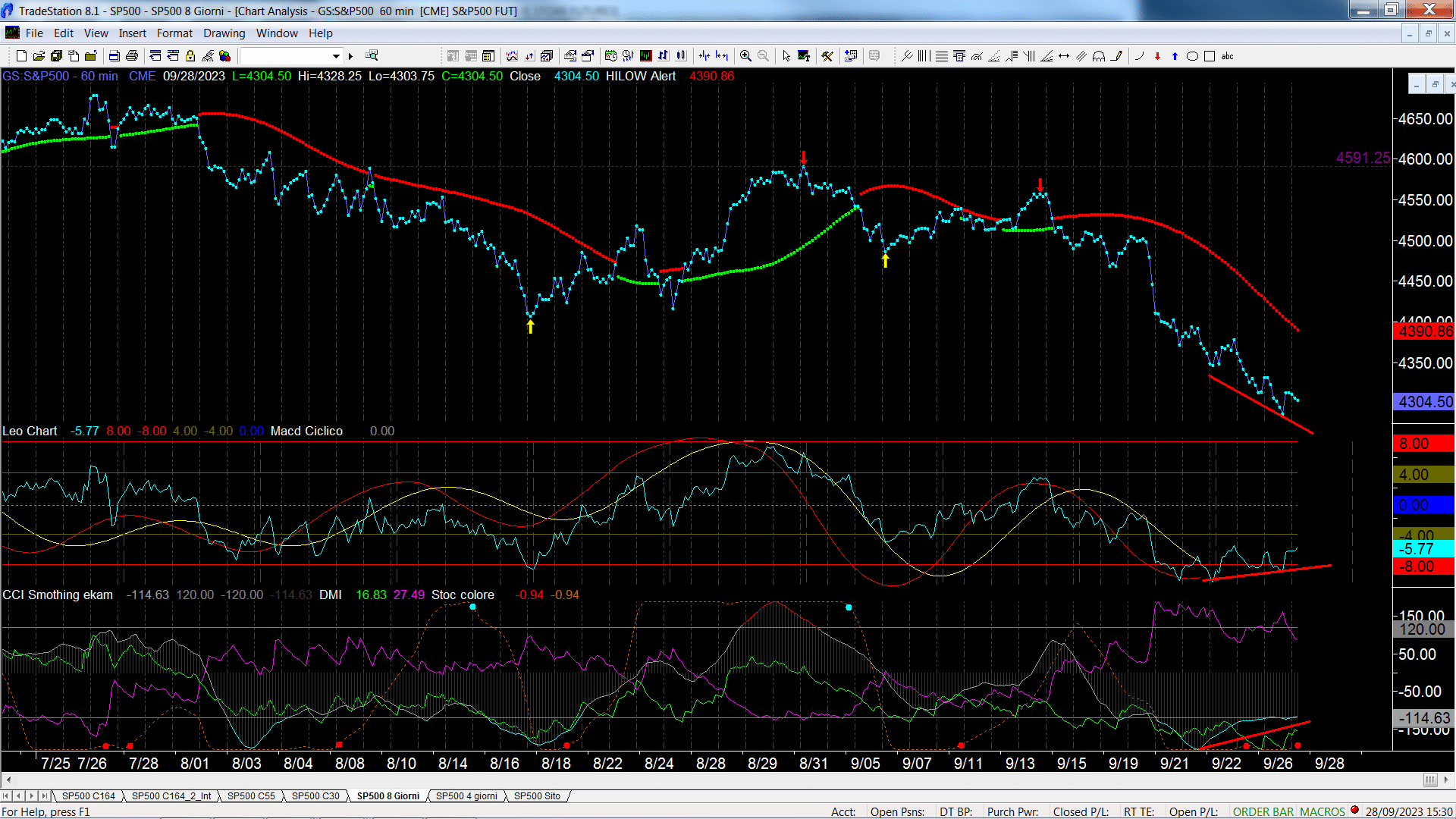Select the hammer tools icon
Screen dimensions: 1456x819
(827, 56)
